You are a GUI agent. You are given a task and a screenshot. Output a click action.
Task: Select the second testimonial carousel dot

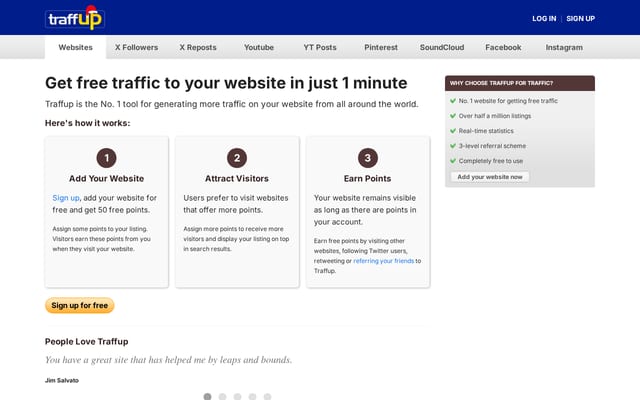click(222, 396)
